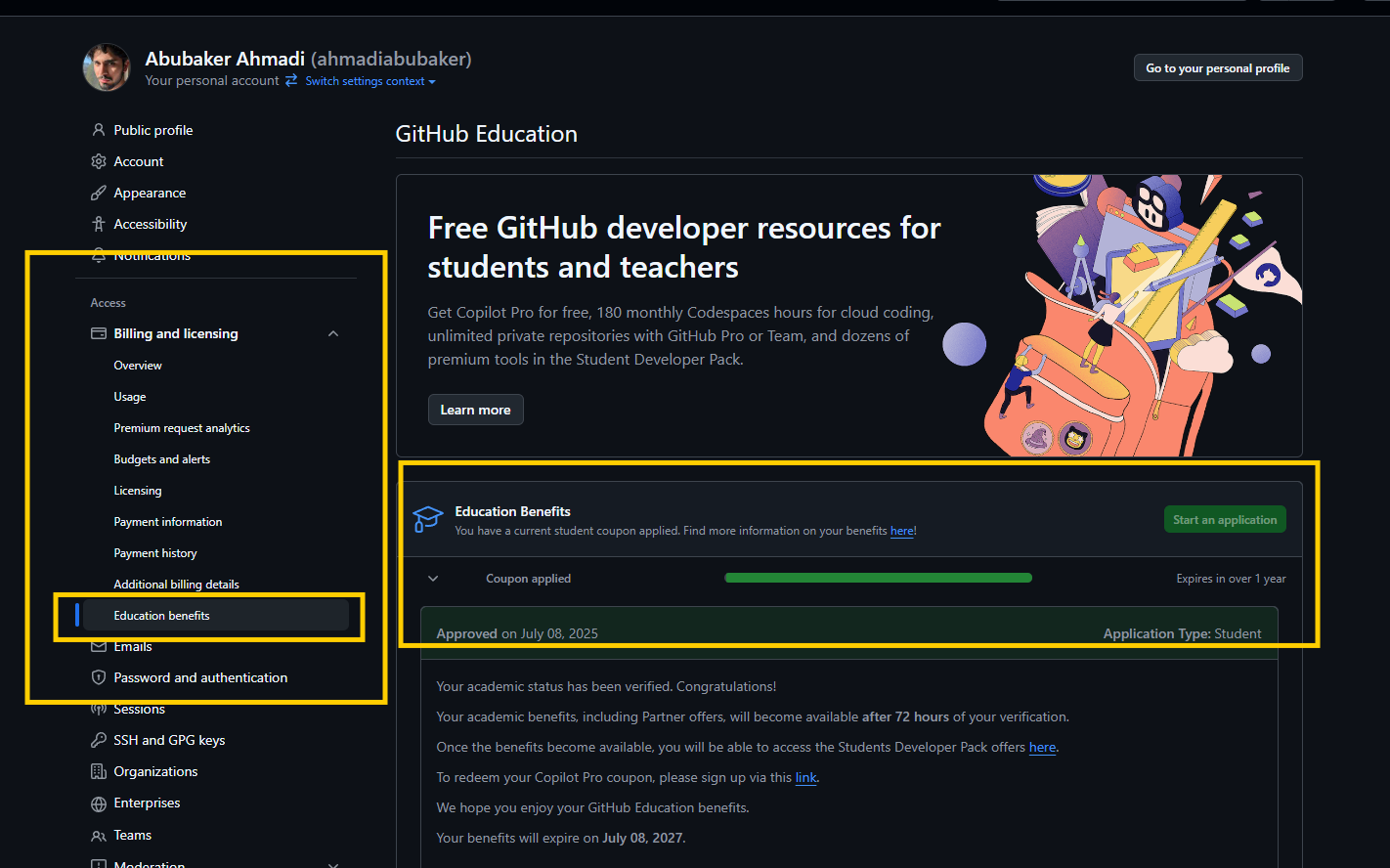Click the Password and authentication shield icon

coord(98,677)
